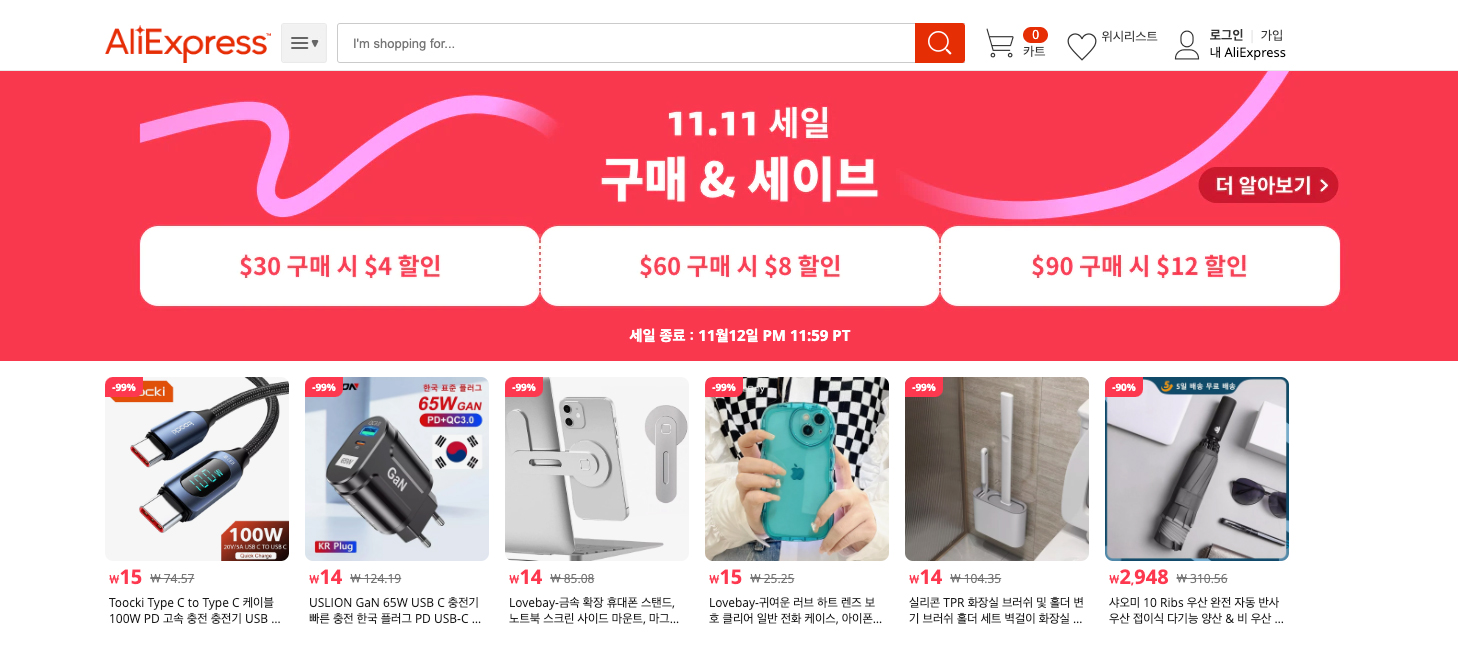Open the USLION GaN 65W charger thumbnail

[x=397, y=469]
